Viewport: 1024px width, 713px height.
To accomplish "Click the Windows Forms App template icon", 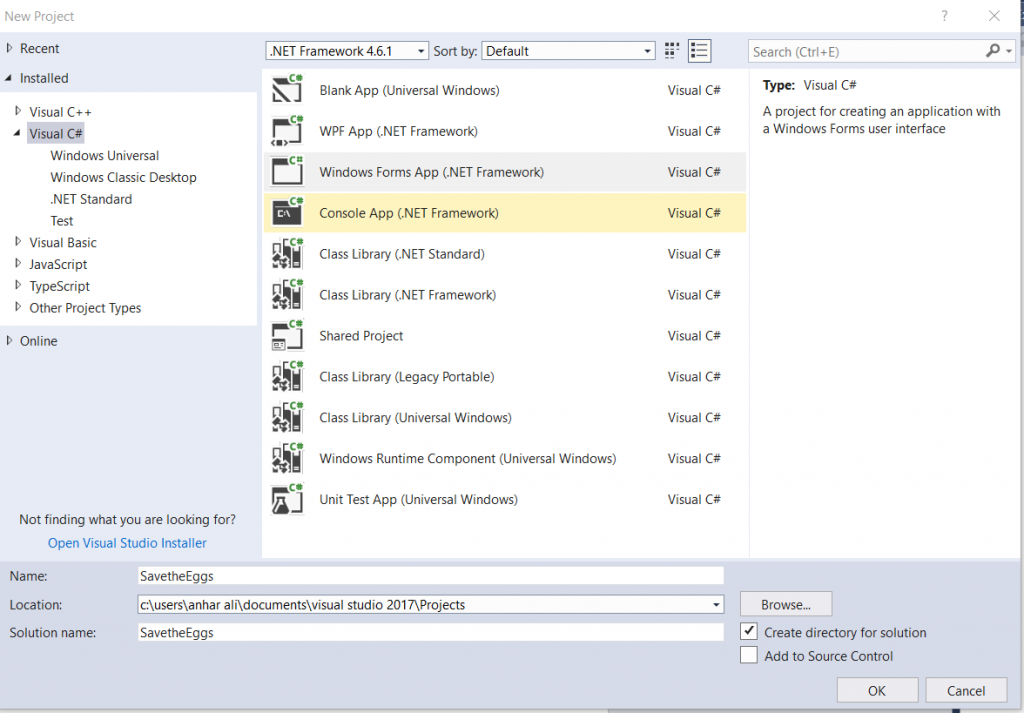I will 287,171.
